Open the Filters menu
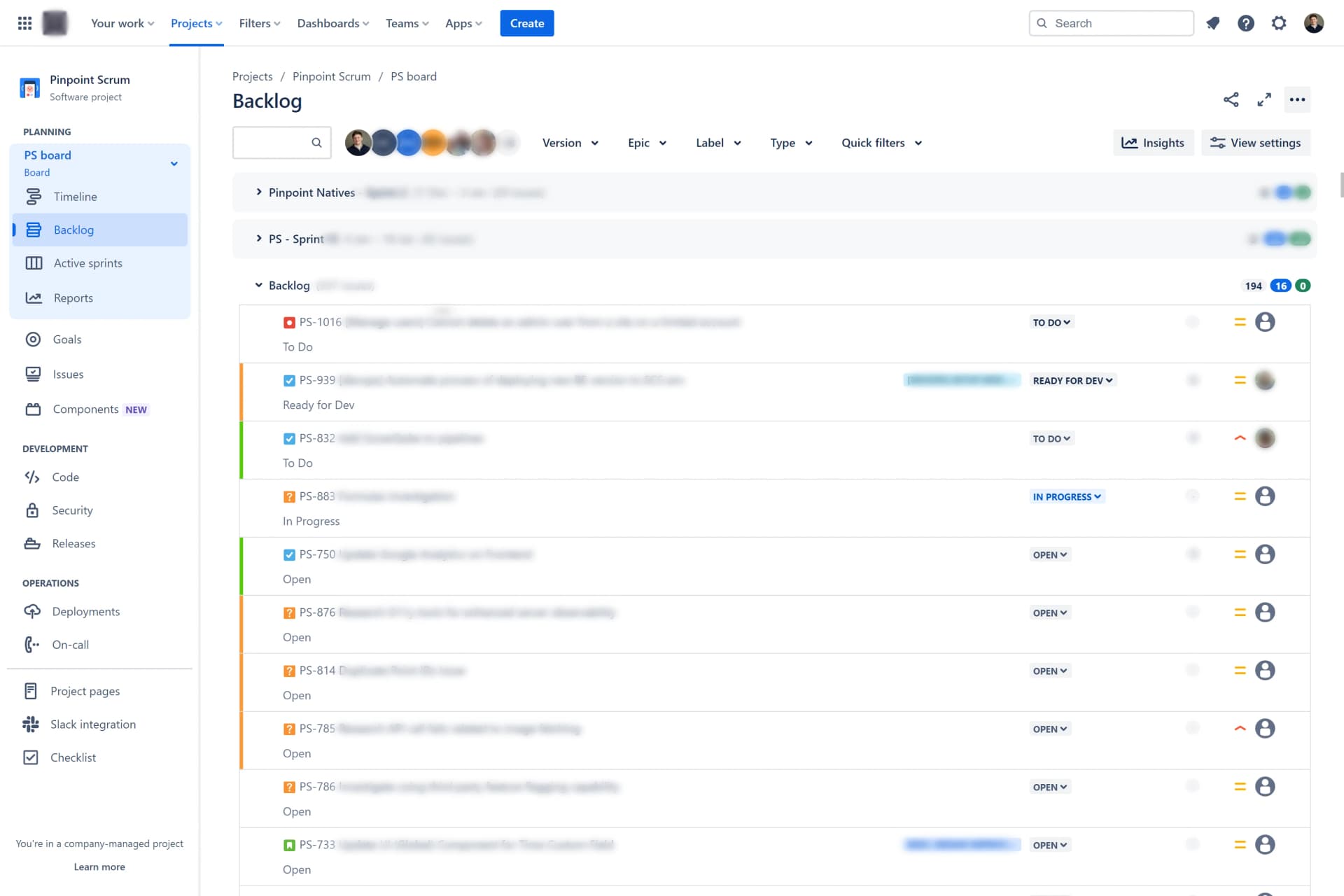The image size is (1344, 896). coord(260,23)
